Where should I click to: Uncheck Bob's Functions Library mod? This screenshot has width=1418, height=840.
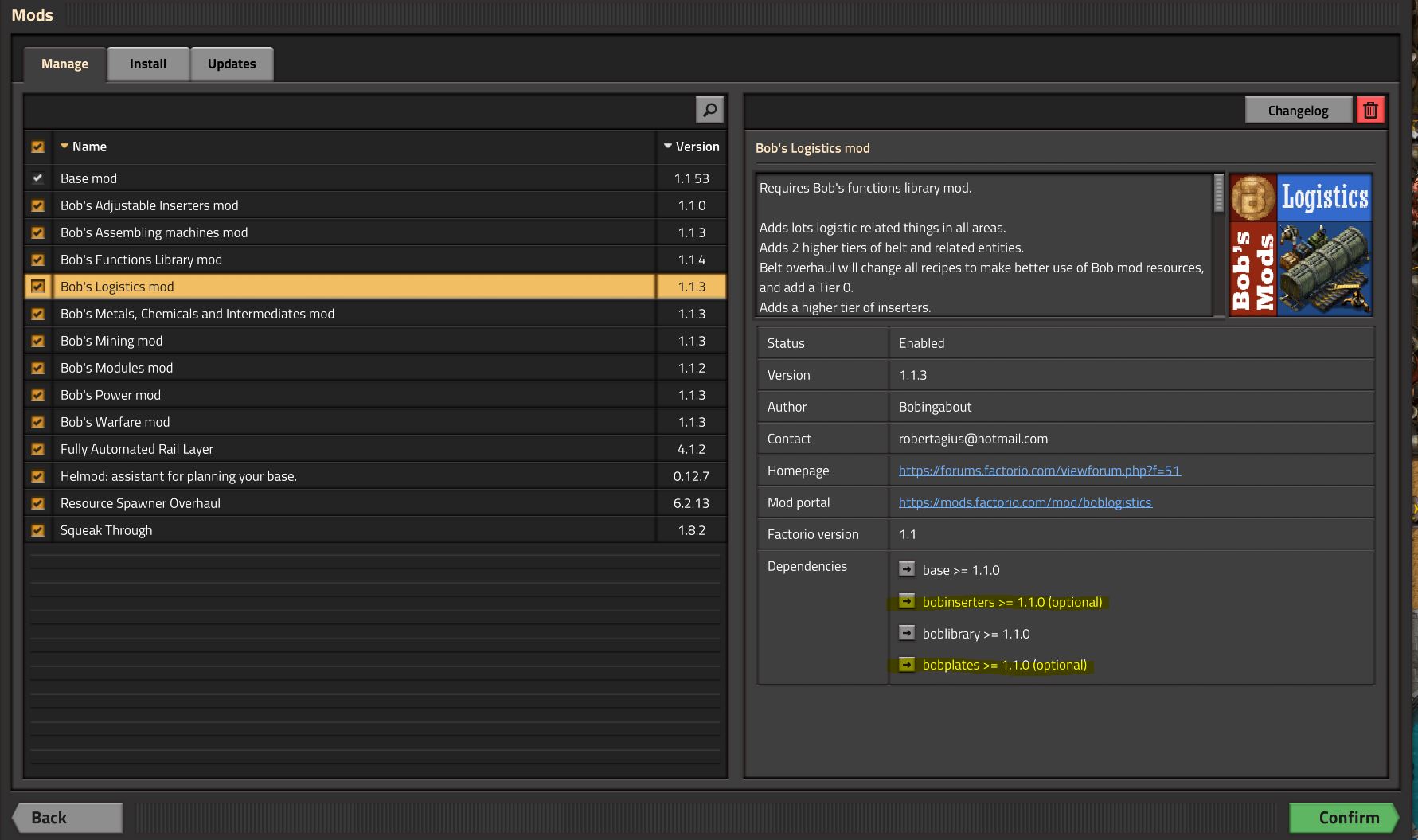coord(37,260)
